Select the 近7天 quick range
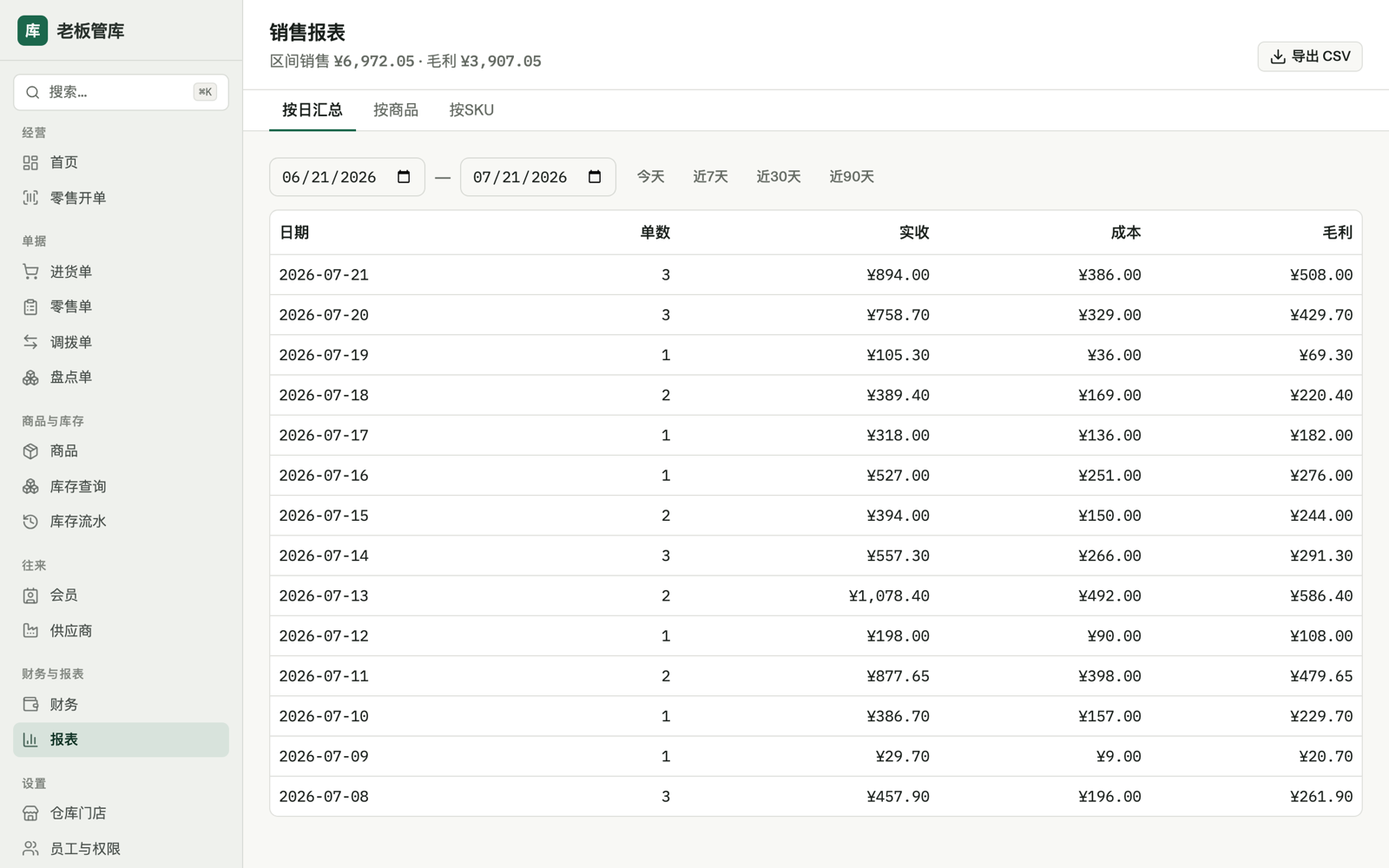 [x=710, y=177]
